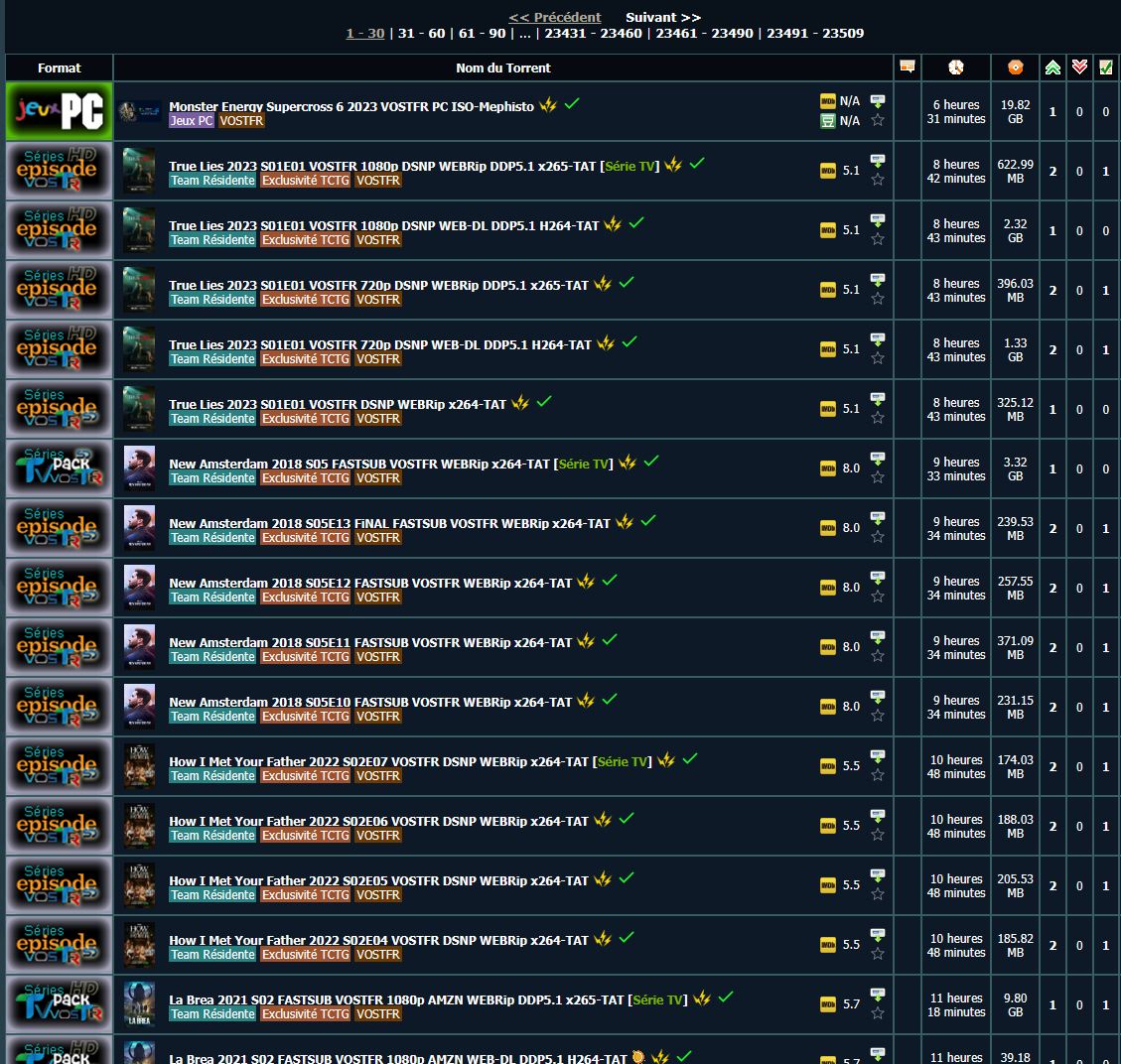The height and width of the screenshot is (1064, 1121).
Task: Toggle the star on True Lies DSNP WEBRip x264 row
Action: pos(877,418)
